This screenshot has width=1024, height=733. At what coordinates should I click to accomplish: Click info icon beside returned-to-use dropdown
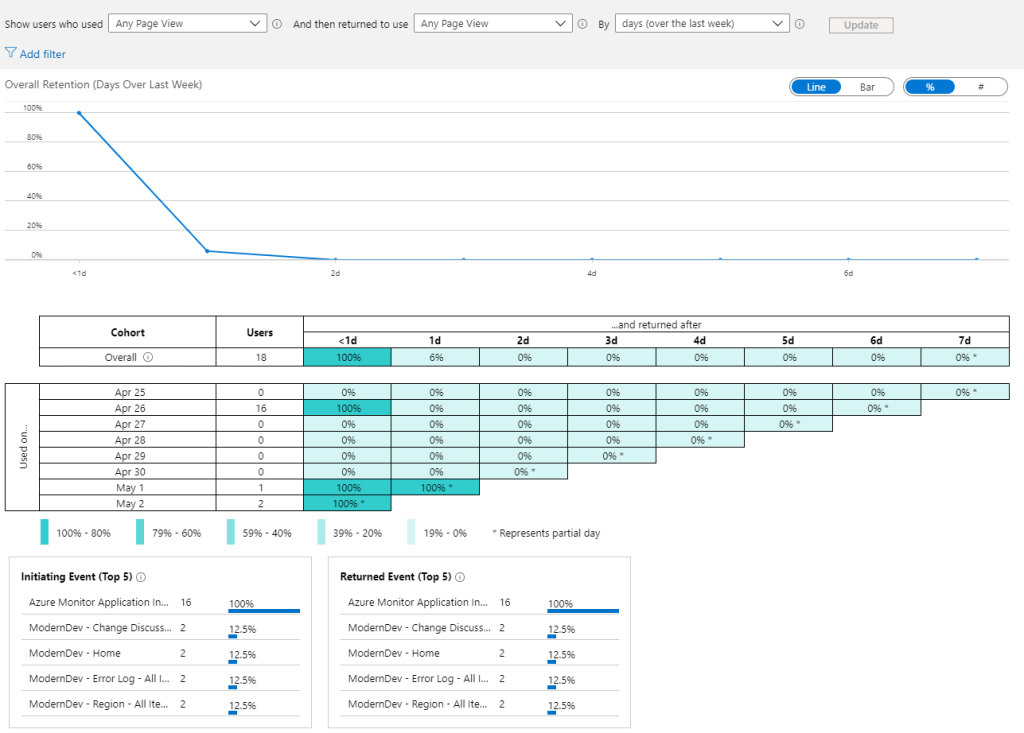pos(582,24)
